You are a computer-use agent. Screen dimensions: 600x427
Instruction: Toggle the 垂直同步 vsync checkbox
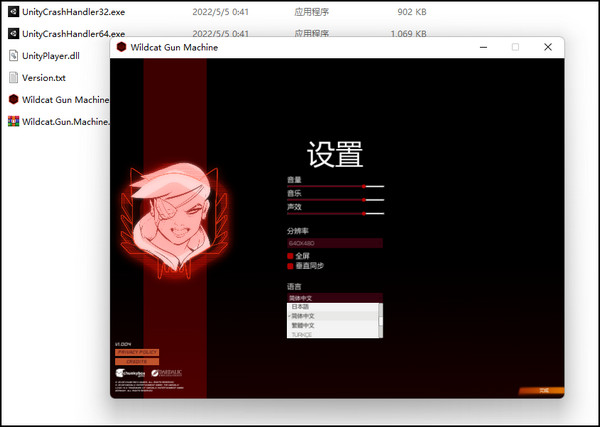(x=290, y=266)
